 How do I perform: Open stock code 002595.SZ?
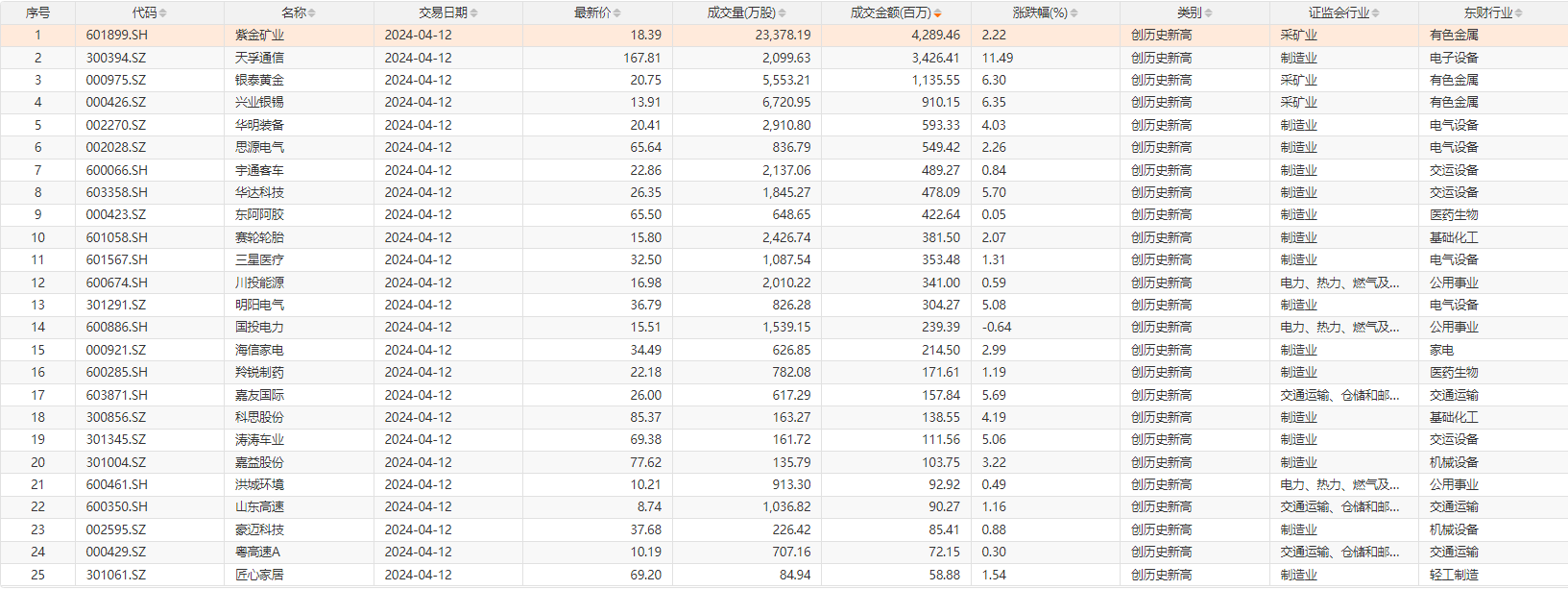[116, 529]
